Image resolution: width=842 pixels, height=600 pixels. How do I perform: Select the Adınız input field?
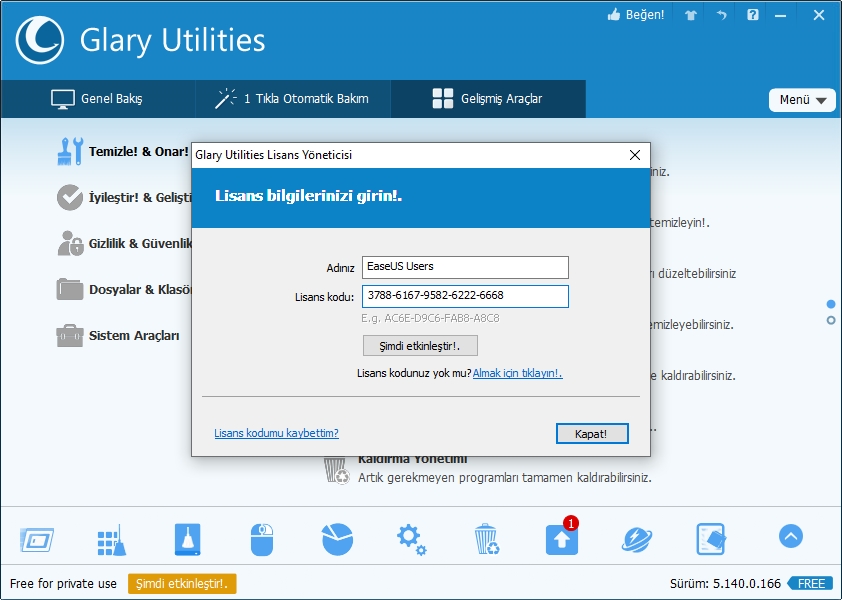pos(465,267)
